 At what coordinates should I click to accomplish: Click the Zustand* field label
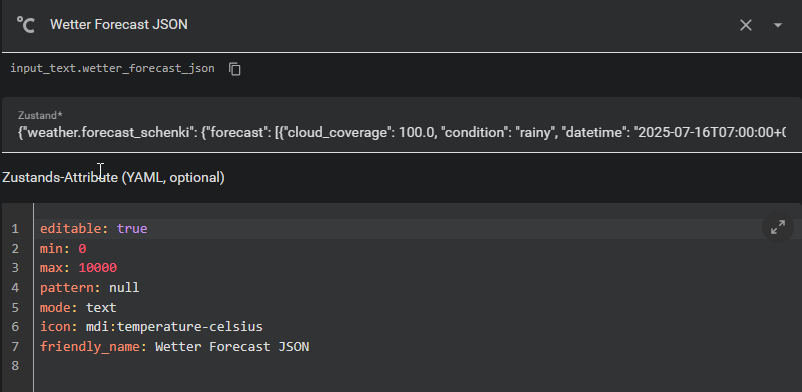pyautogui.click(x=40, y=115)
